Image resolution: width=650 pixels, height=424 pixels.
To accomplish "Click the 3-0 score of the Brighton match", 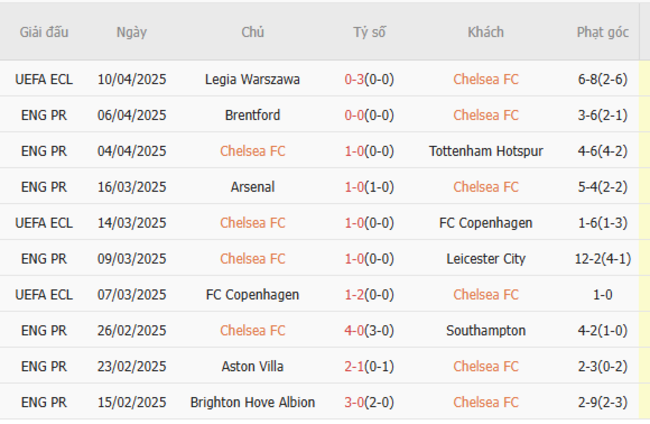I will 356,403.
